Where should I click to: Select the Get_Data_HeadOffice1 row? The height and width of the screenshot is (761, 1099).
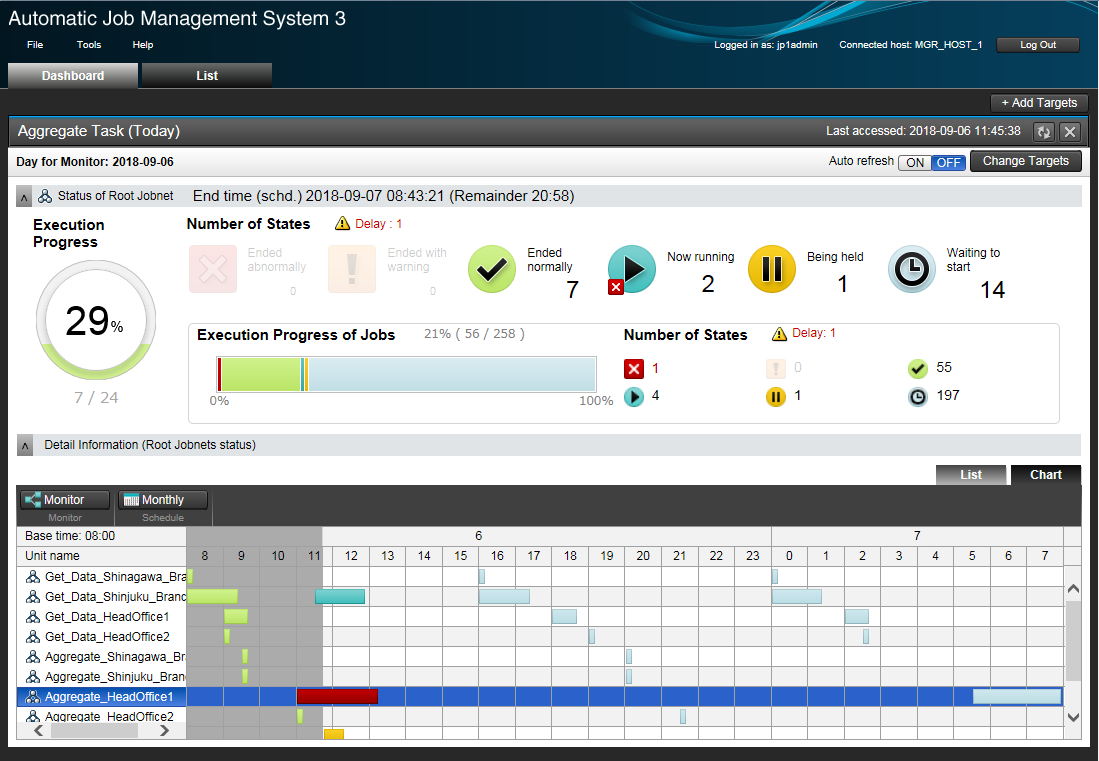pyautogui.click(x=540, y=617)
